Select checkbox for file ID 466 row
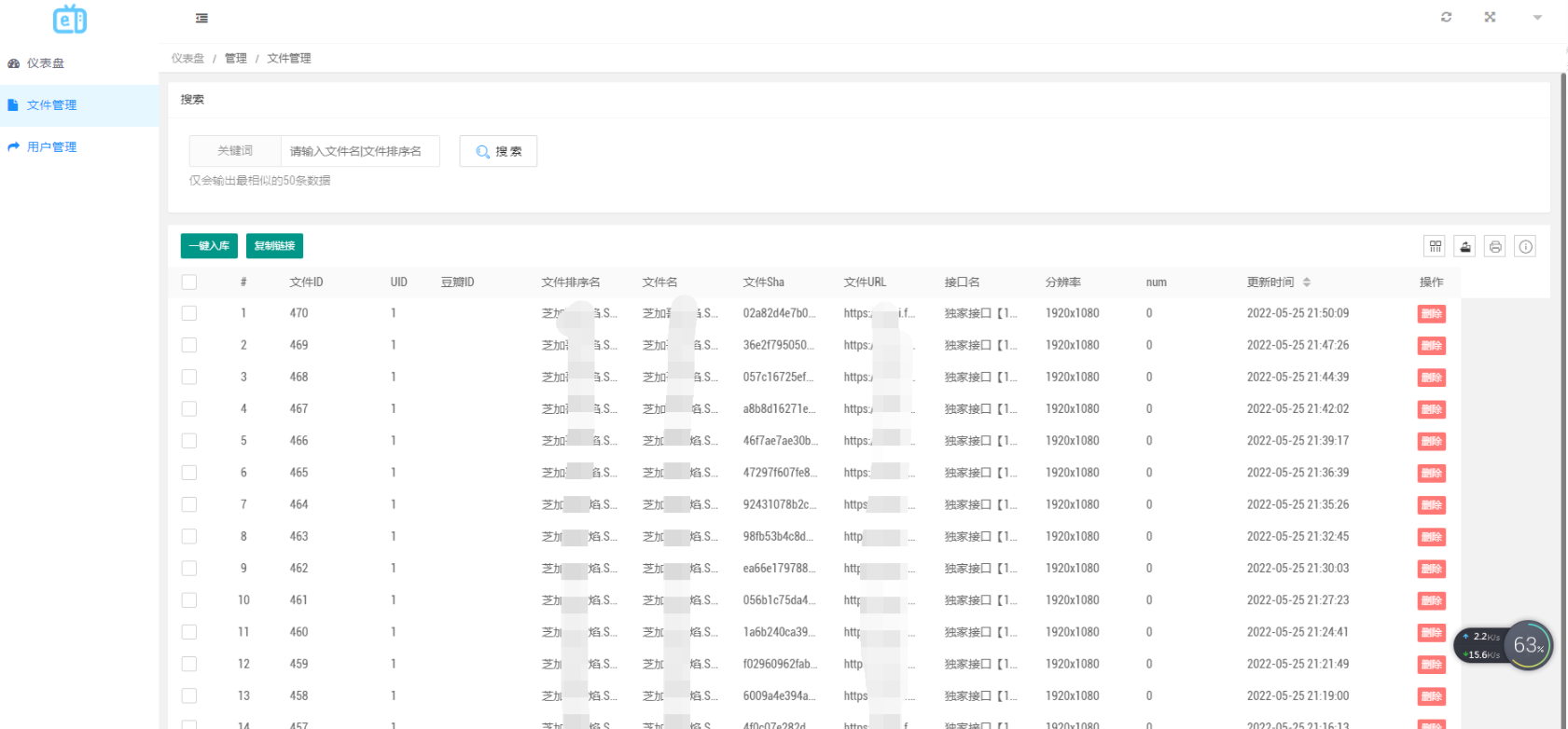This screenshot has height=729, width=1568. pos(189,441)
